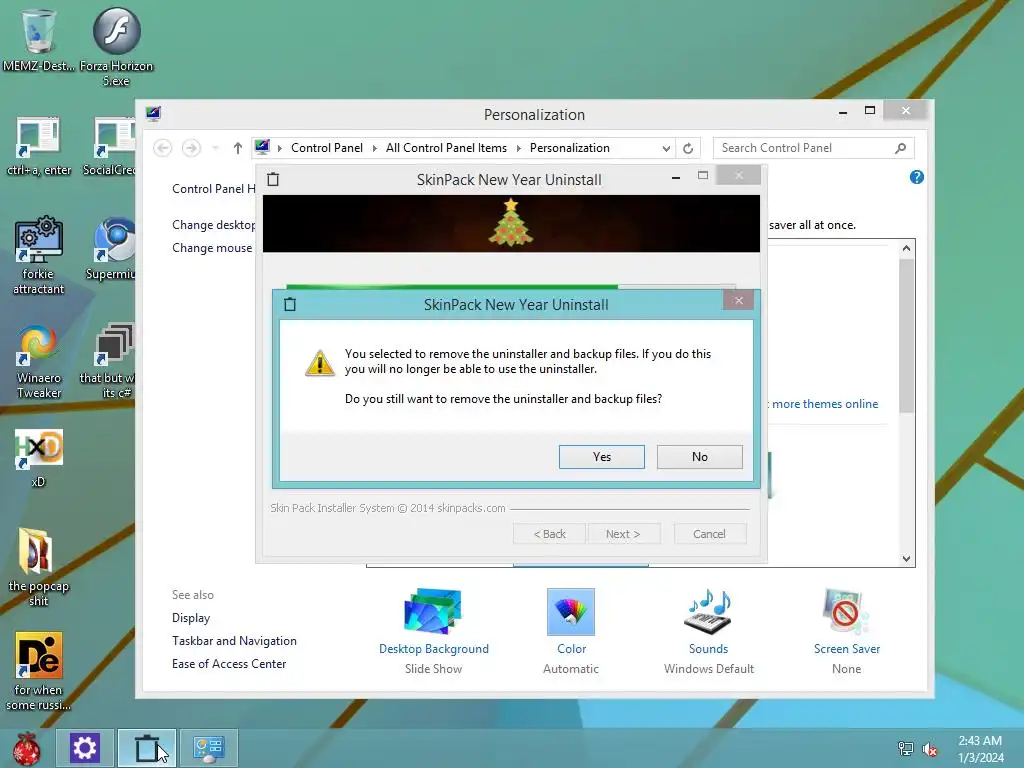Screen dimensions: 1024x768
Task: Click the 'Change desktop' link in the sidebar
Action: (214, 225)
